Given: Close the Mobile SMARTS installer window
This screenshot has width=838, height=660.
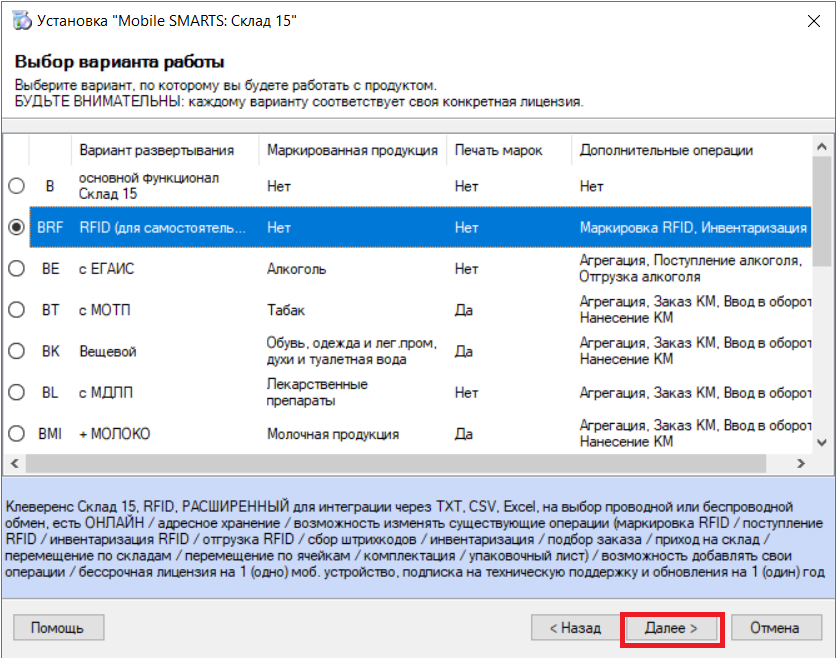Looking at the screenshot, I should point(813,21).
